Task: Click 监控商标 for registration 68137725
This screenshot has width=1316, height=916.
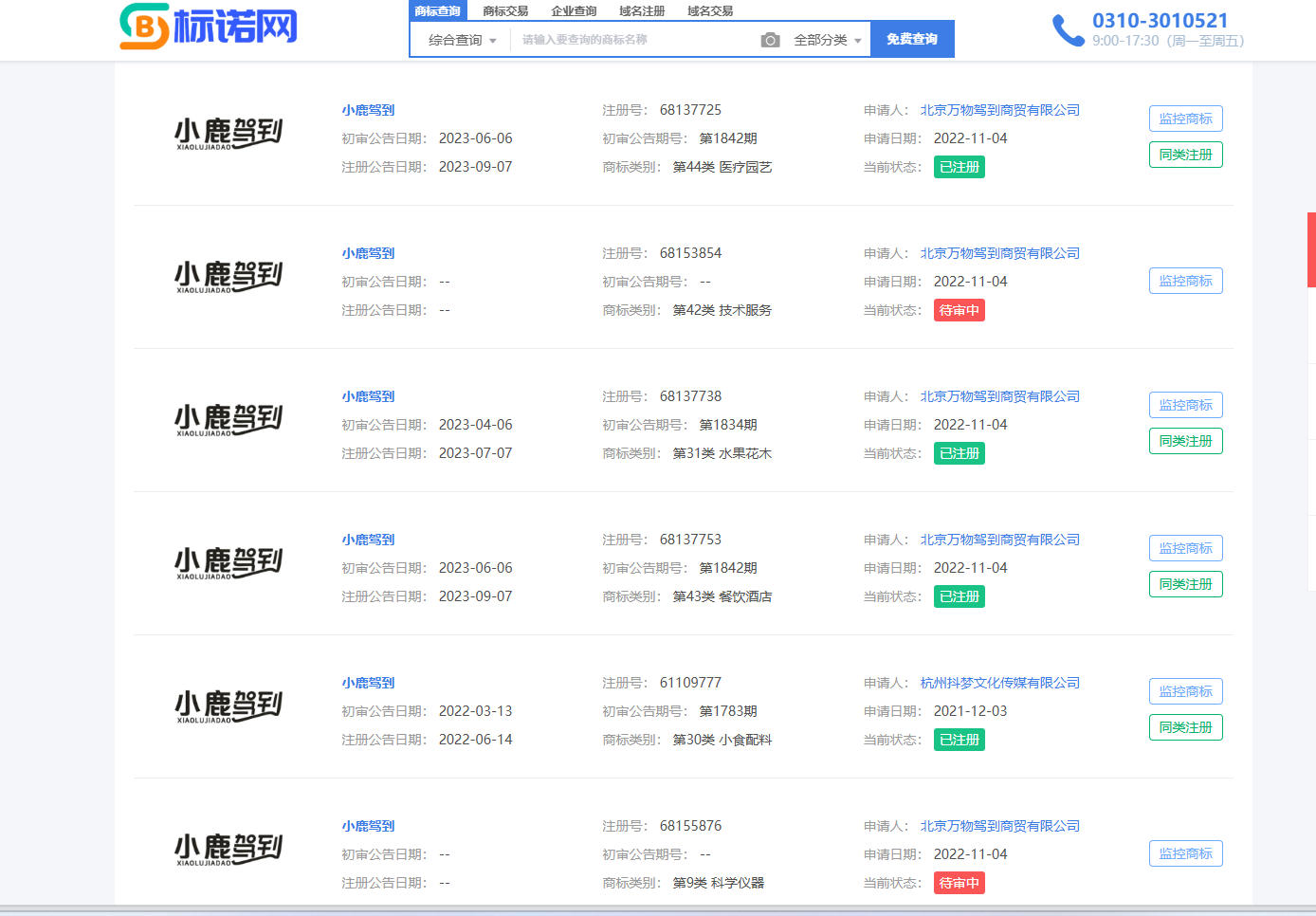Action: [1186, 119]
